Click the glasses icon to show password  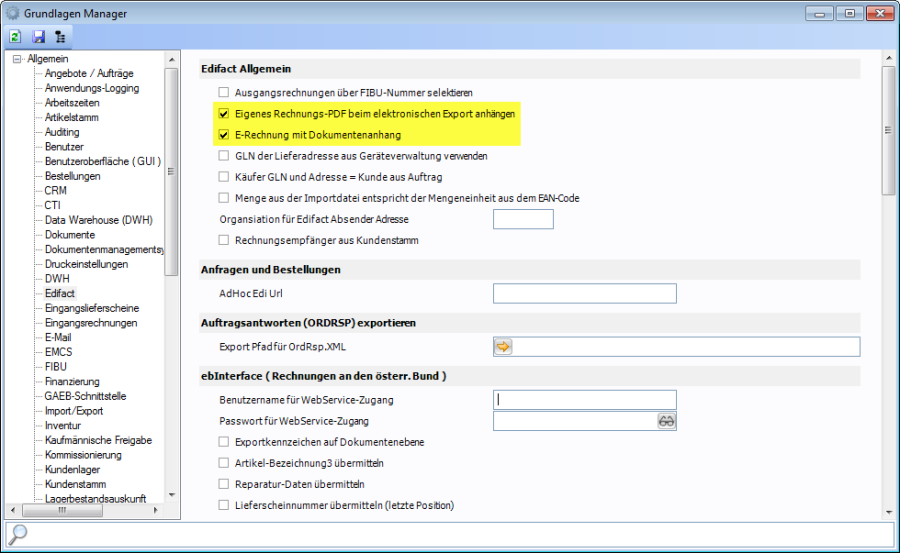[x=666, y=421]
